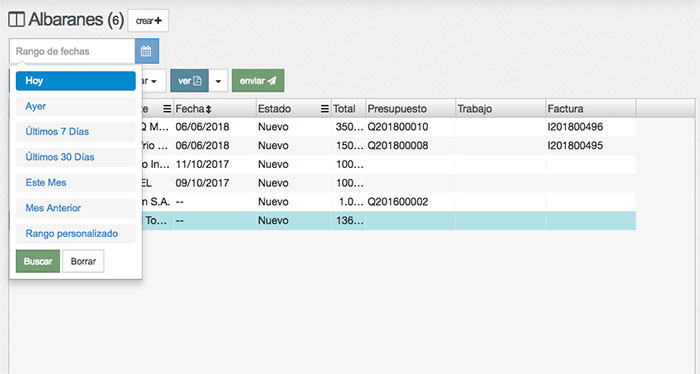Screen dimensions: 700x374
Task: Select Mes Anterior range option
Action: 75,208
